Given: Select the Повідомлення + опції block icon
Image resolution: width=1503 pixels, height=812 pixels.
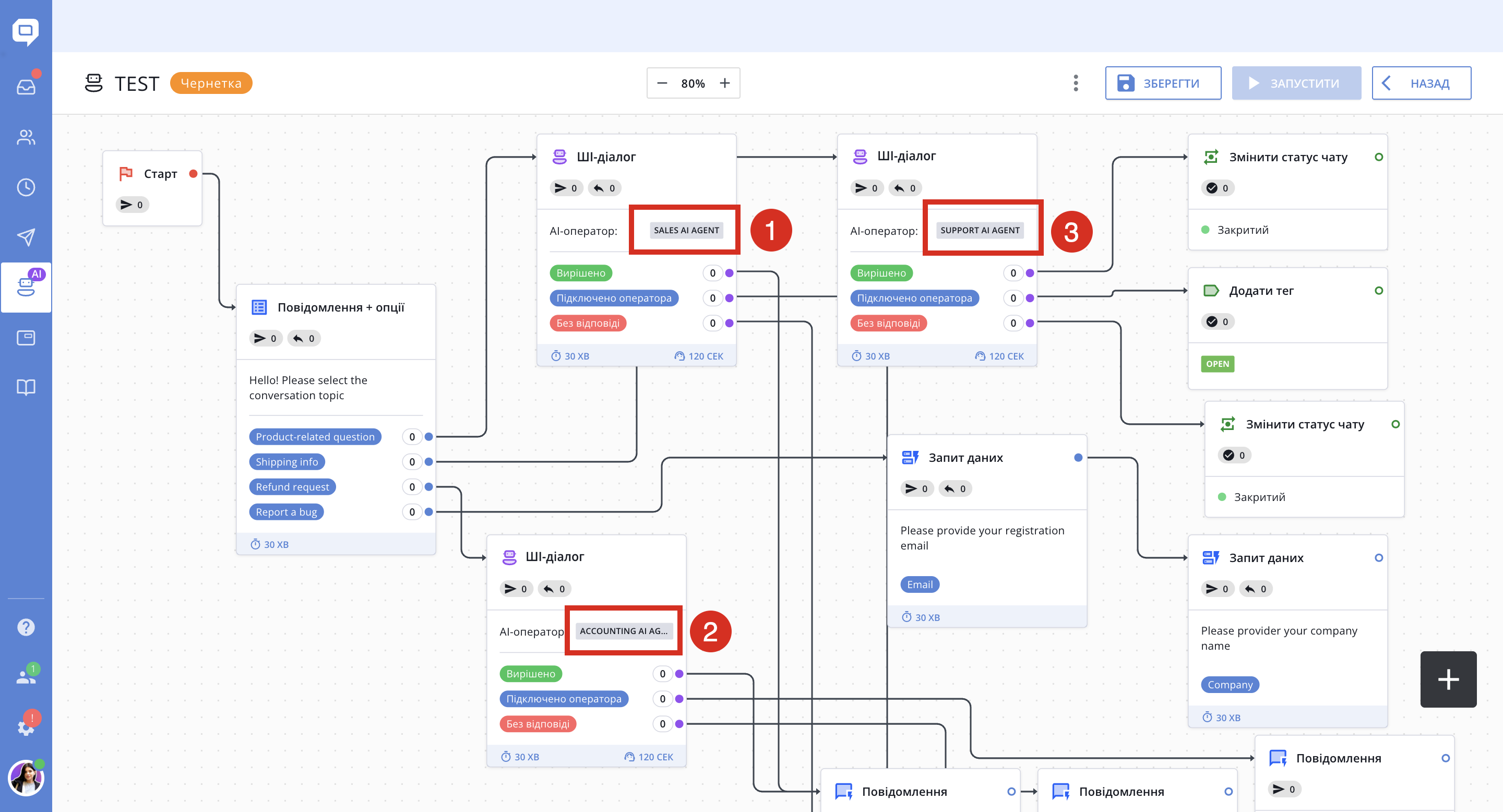Looking at the screenshot, I should [x=259, y=307].
